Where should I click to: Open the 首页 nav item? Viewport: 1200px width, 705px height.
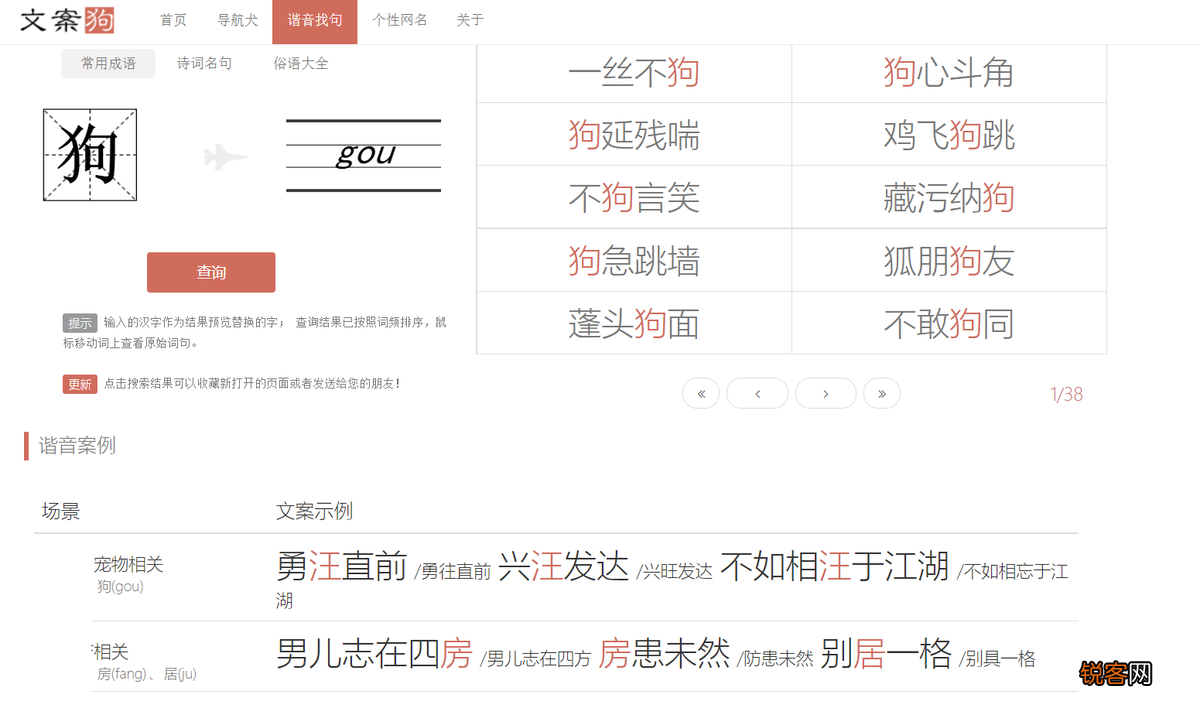[173, 20]
